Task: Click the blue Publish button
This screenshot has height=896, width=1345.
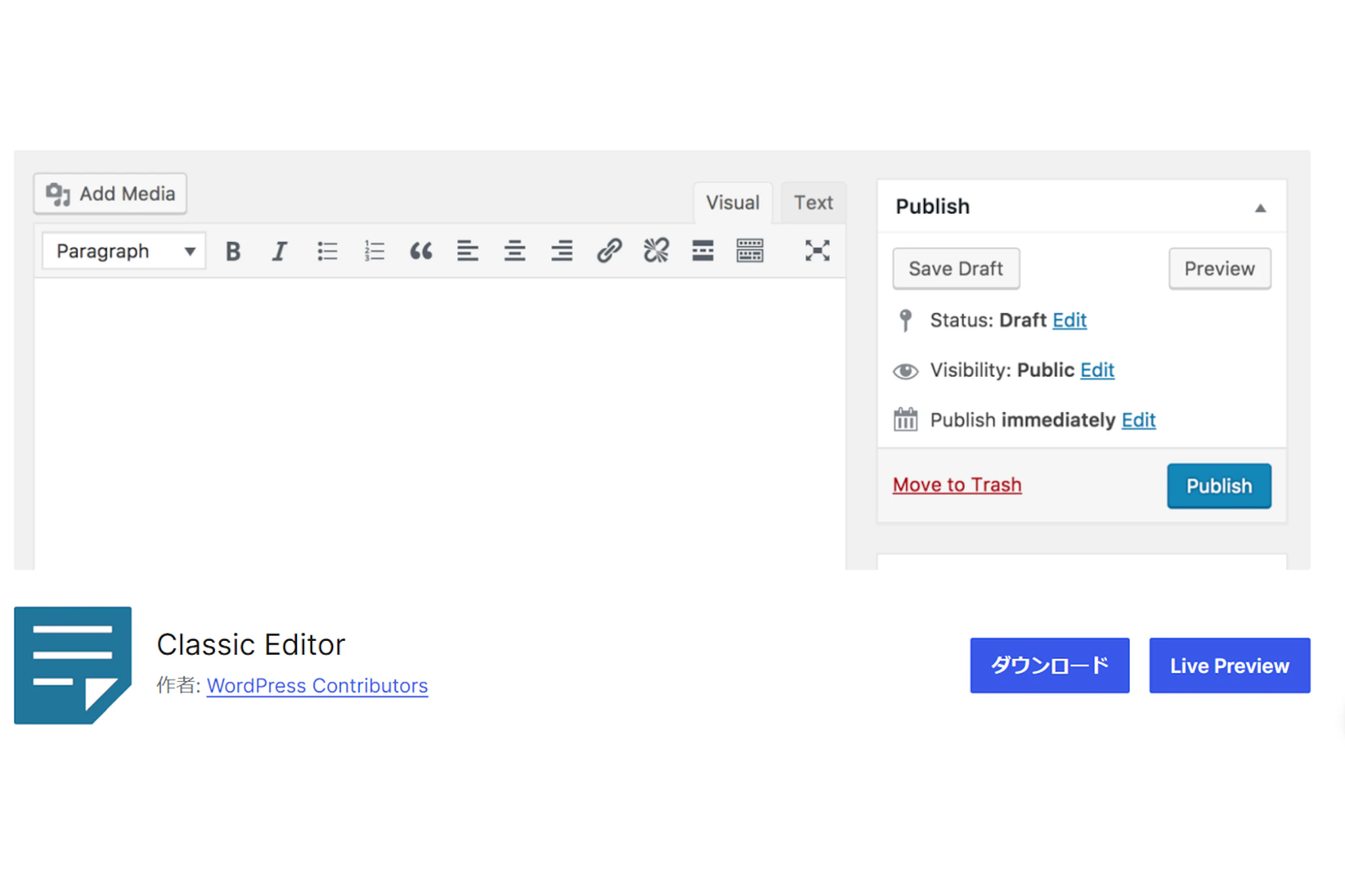Action: [1218, 486]
